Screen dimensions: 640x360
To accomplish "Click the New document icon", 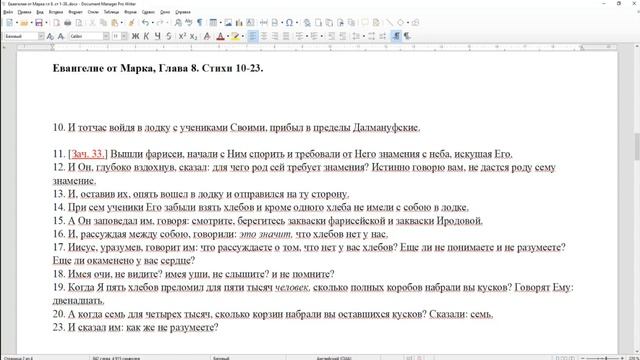I will (9, 23).
